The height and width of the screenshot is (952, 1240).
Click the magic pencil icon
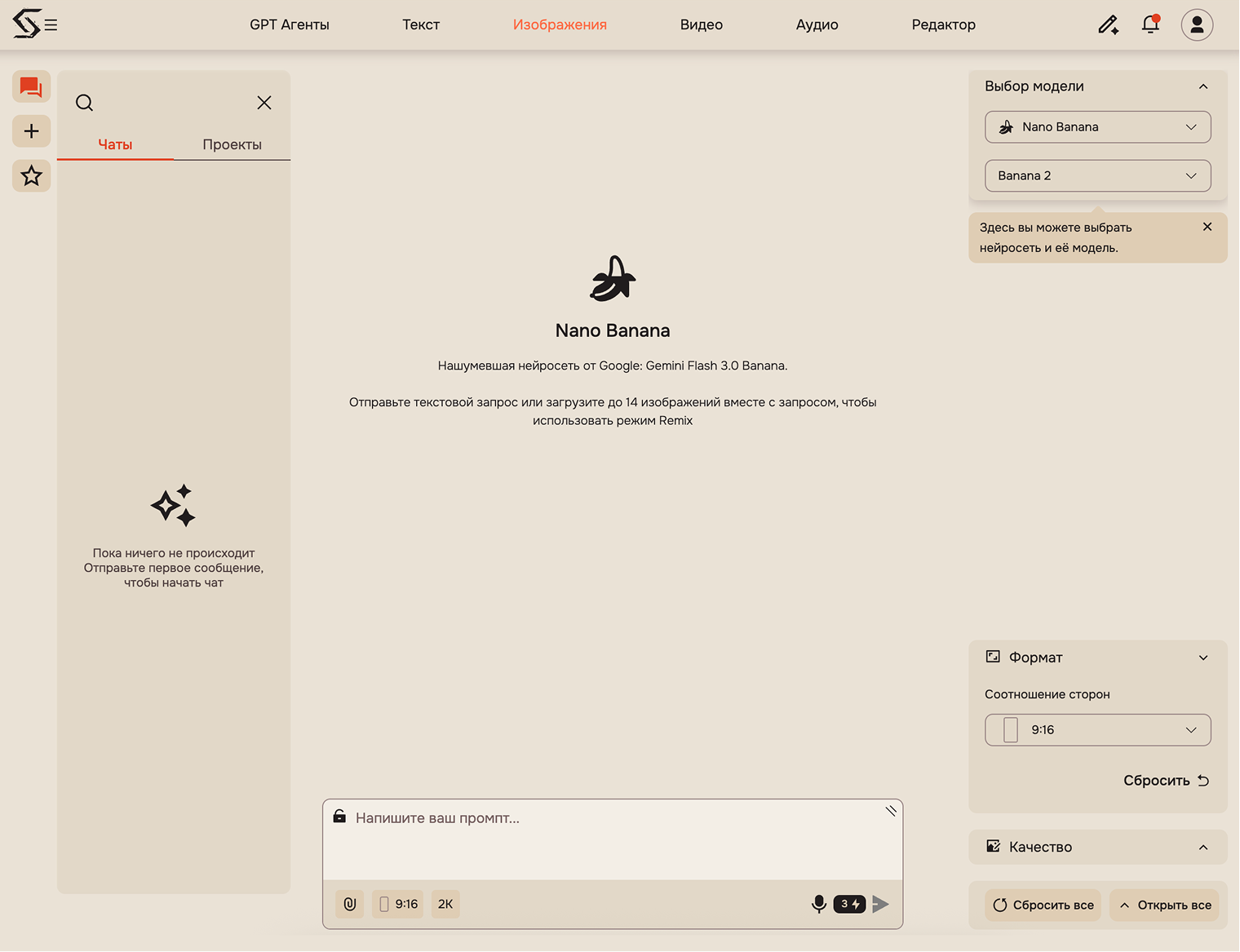pos(1108,25)
